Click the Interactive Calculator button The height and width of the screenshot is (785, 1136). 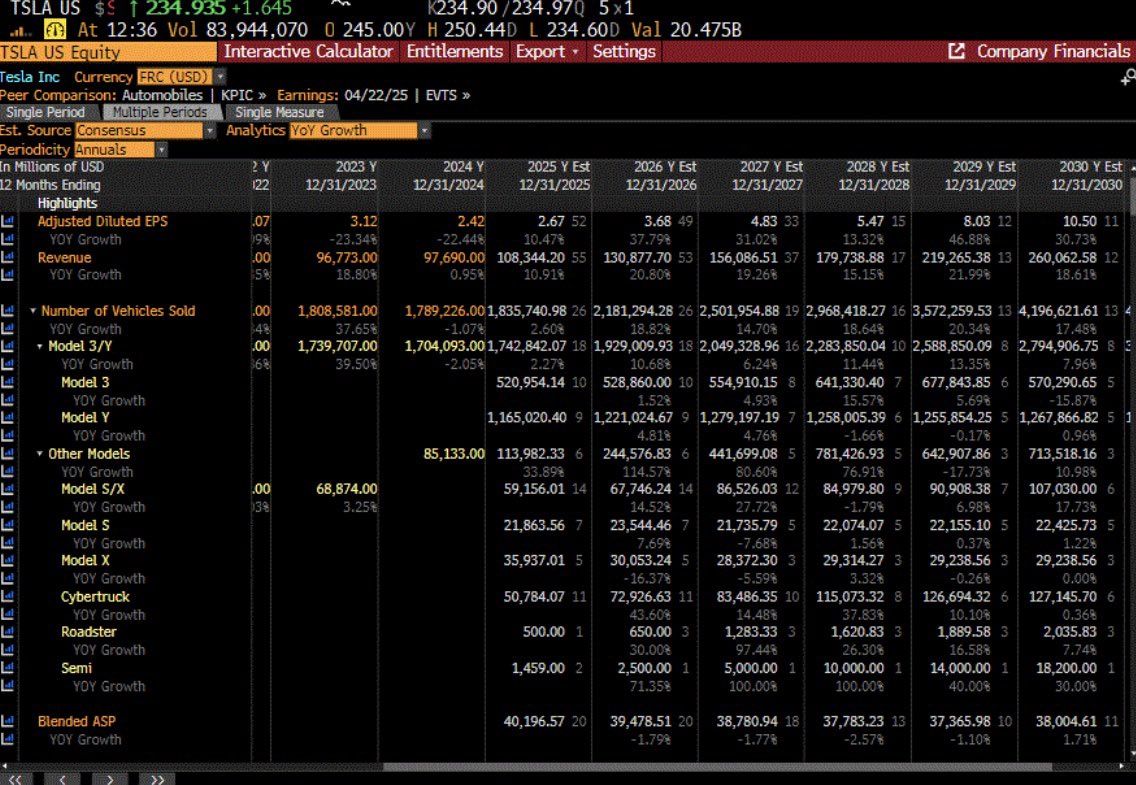point(308,52)
